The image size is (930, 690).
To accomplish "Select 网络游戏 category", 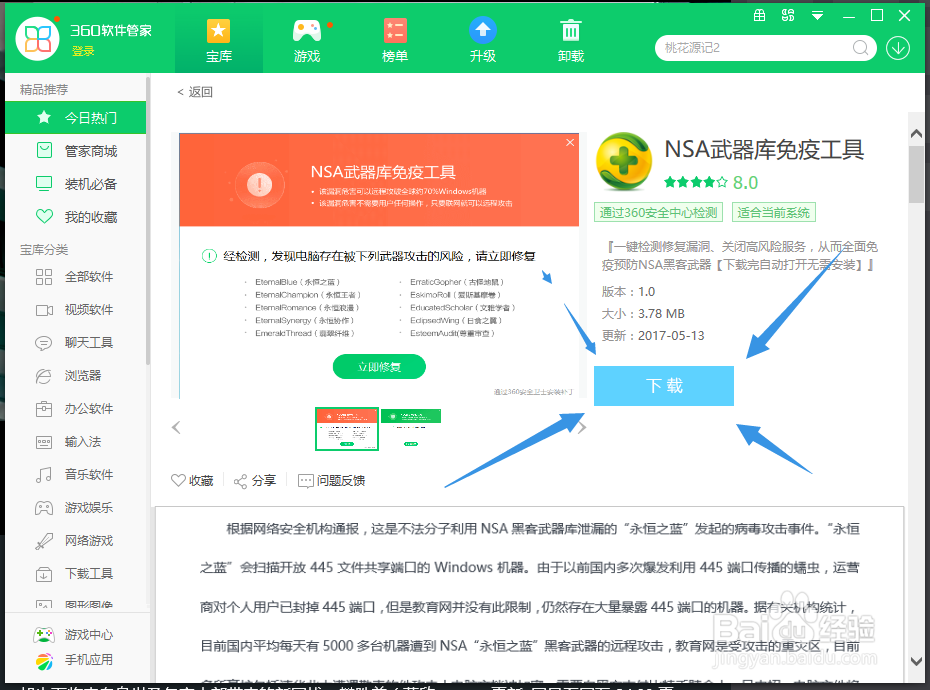I will [75, 540].
